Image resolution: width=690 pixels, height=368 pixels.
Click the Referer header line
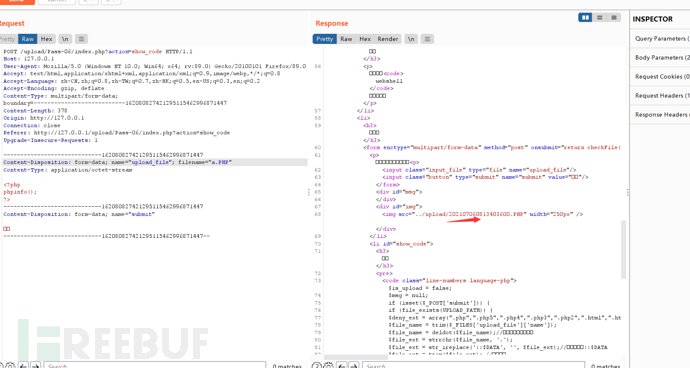coord(117,132)
